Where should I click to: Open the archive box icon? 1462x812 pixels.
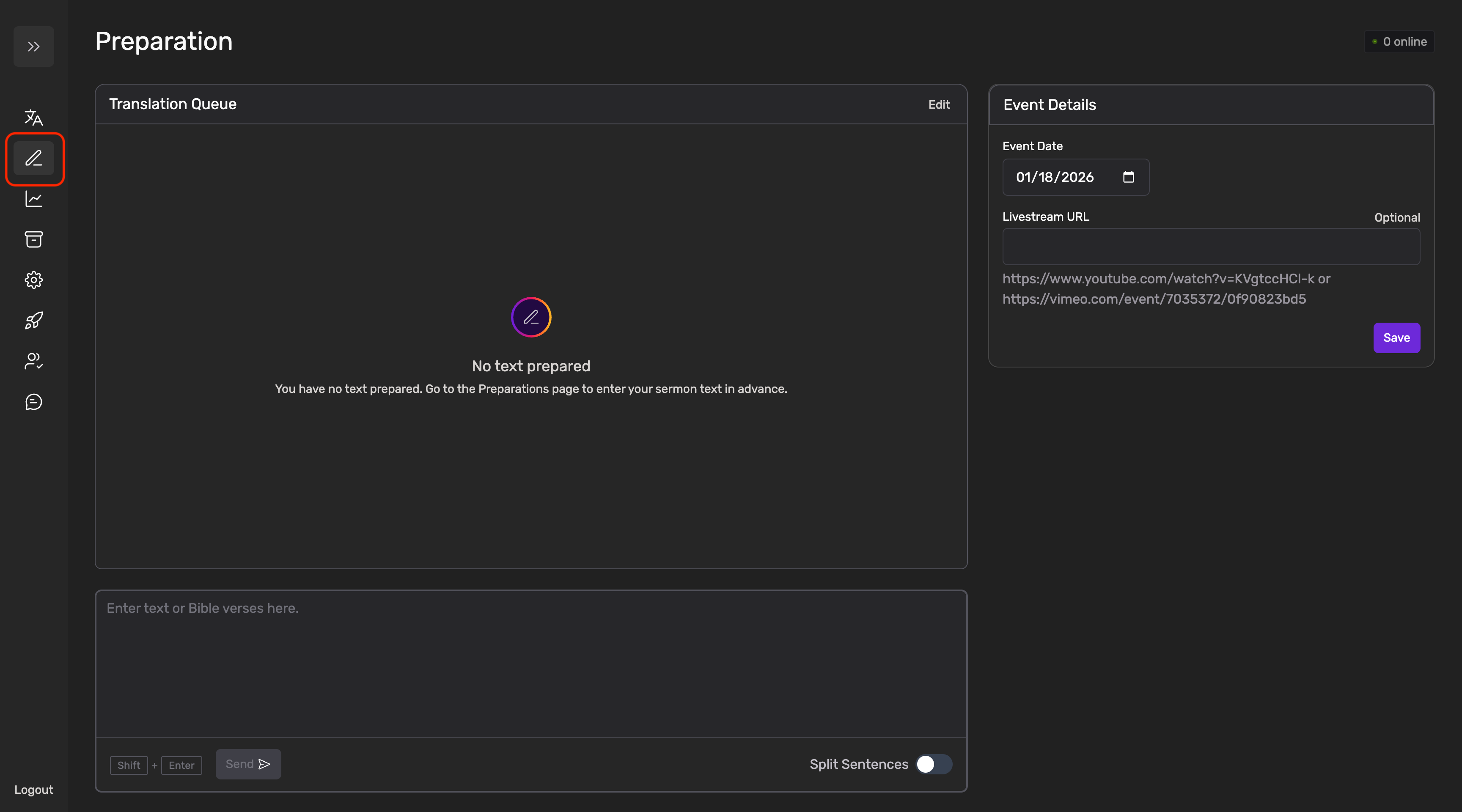[x=33, y=239]
